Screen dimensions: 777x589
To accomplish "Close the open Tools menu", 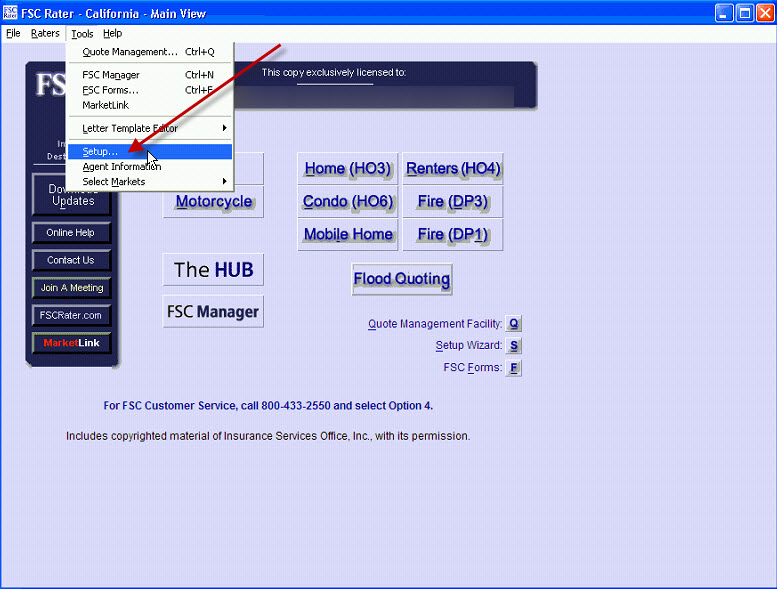I will click(82, 34).
